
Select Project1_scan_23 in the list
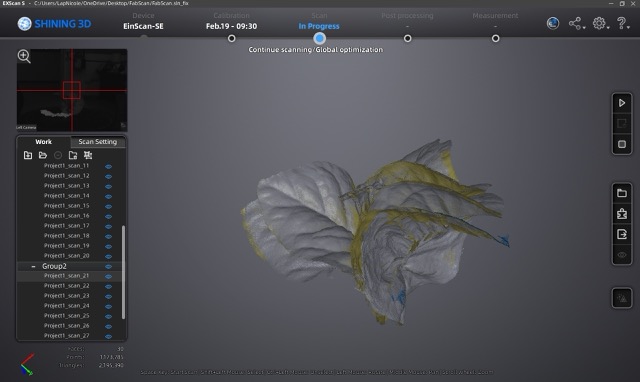coord(67,295)
